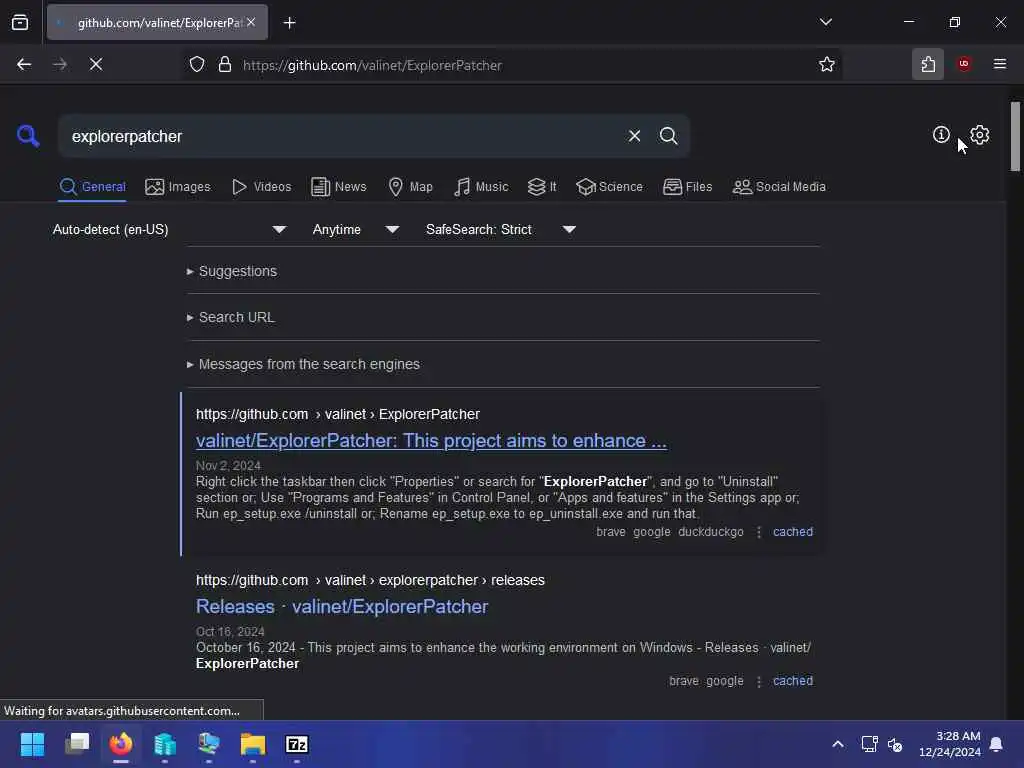Open cached link for Releases result

point(793,680)
